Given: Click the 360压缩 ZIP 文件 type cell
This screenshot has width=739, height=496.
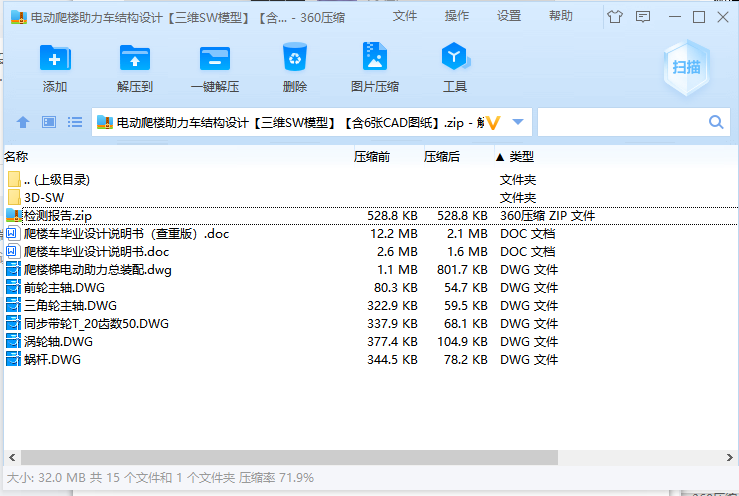Looking at the screenshot, I should coord(547,216).
